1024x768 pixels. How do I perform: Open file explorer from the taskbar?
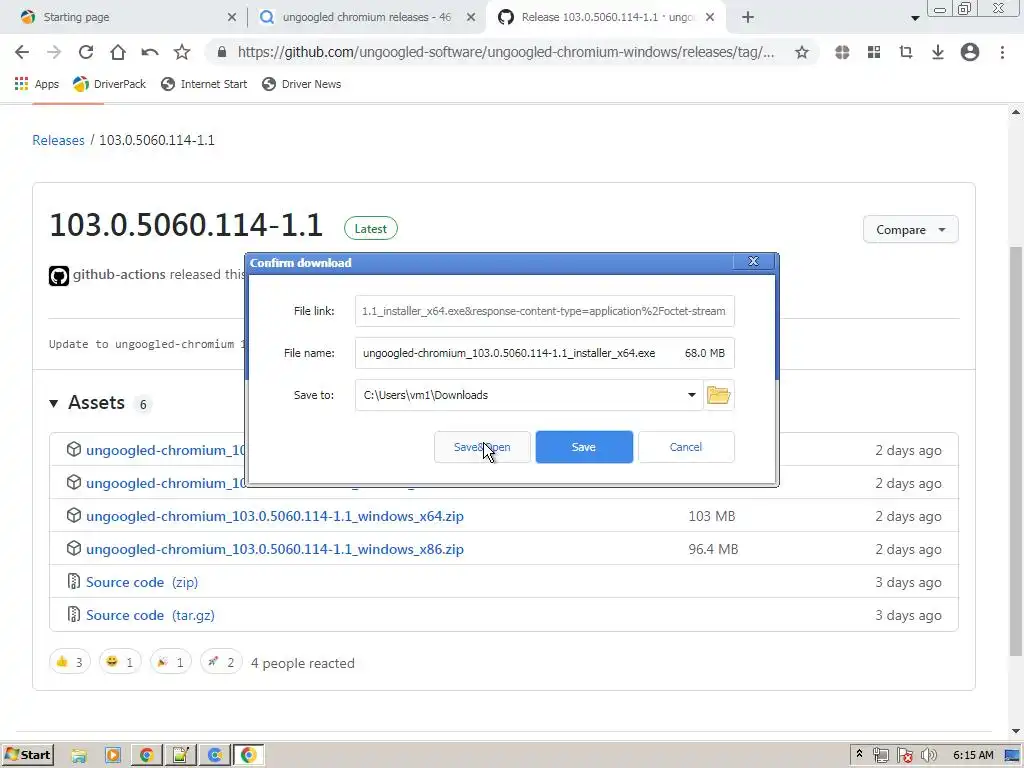click(79, 756)
